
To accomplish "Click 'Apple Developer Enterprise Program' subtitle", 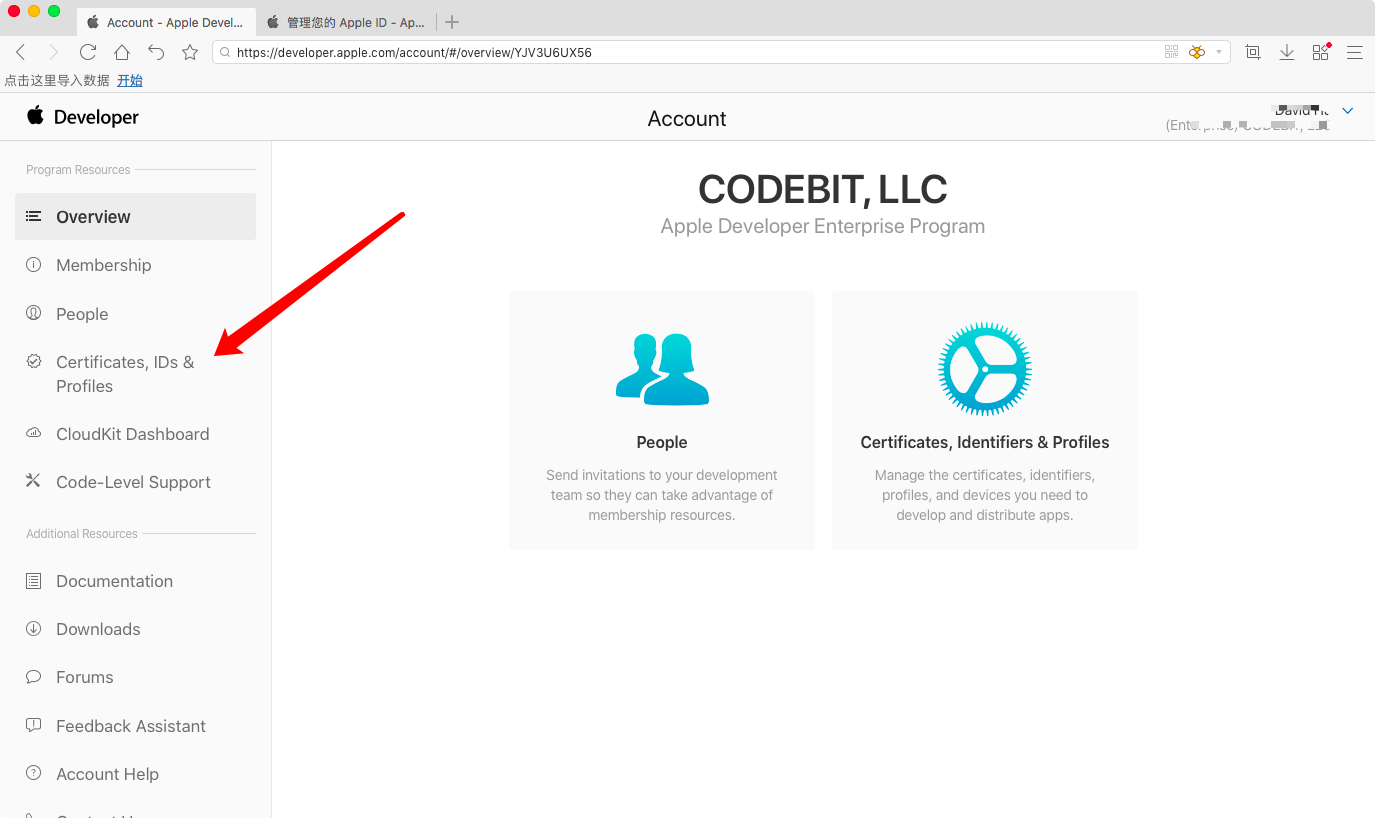I will pos(823,226).
